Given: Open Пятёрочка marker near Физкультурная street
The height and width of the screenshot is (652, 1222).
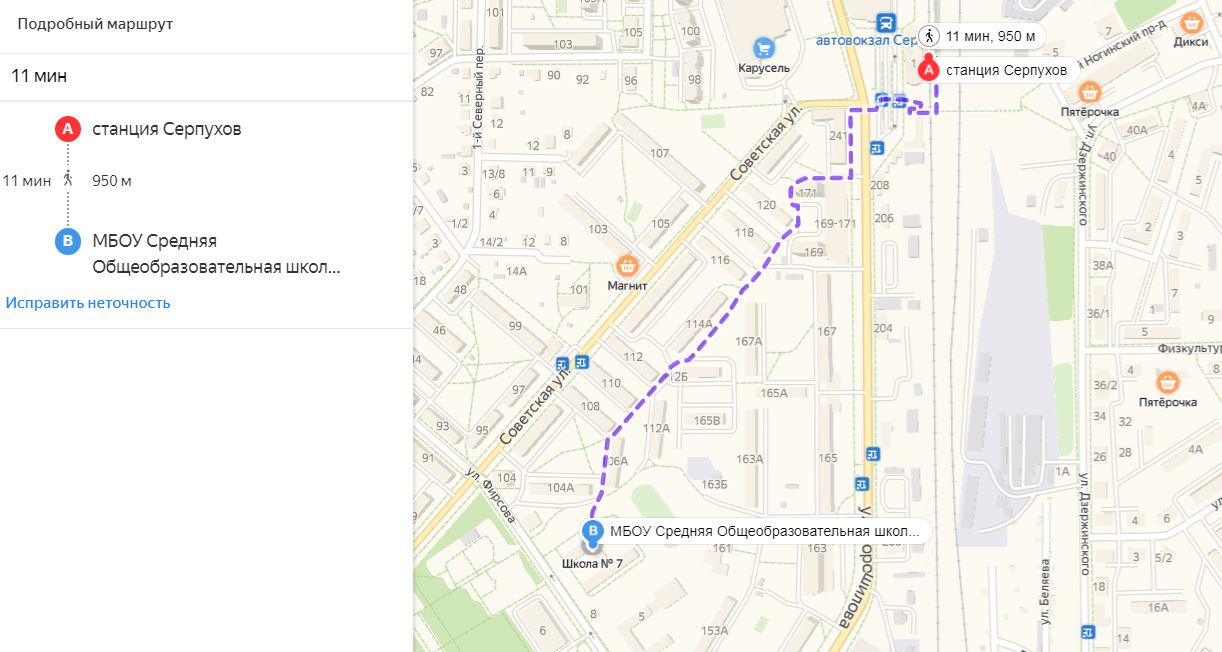Looking at the screenshot, I should coord(1166,382).
